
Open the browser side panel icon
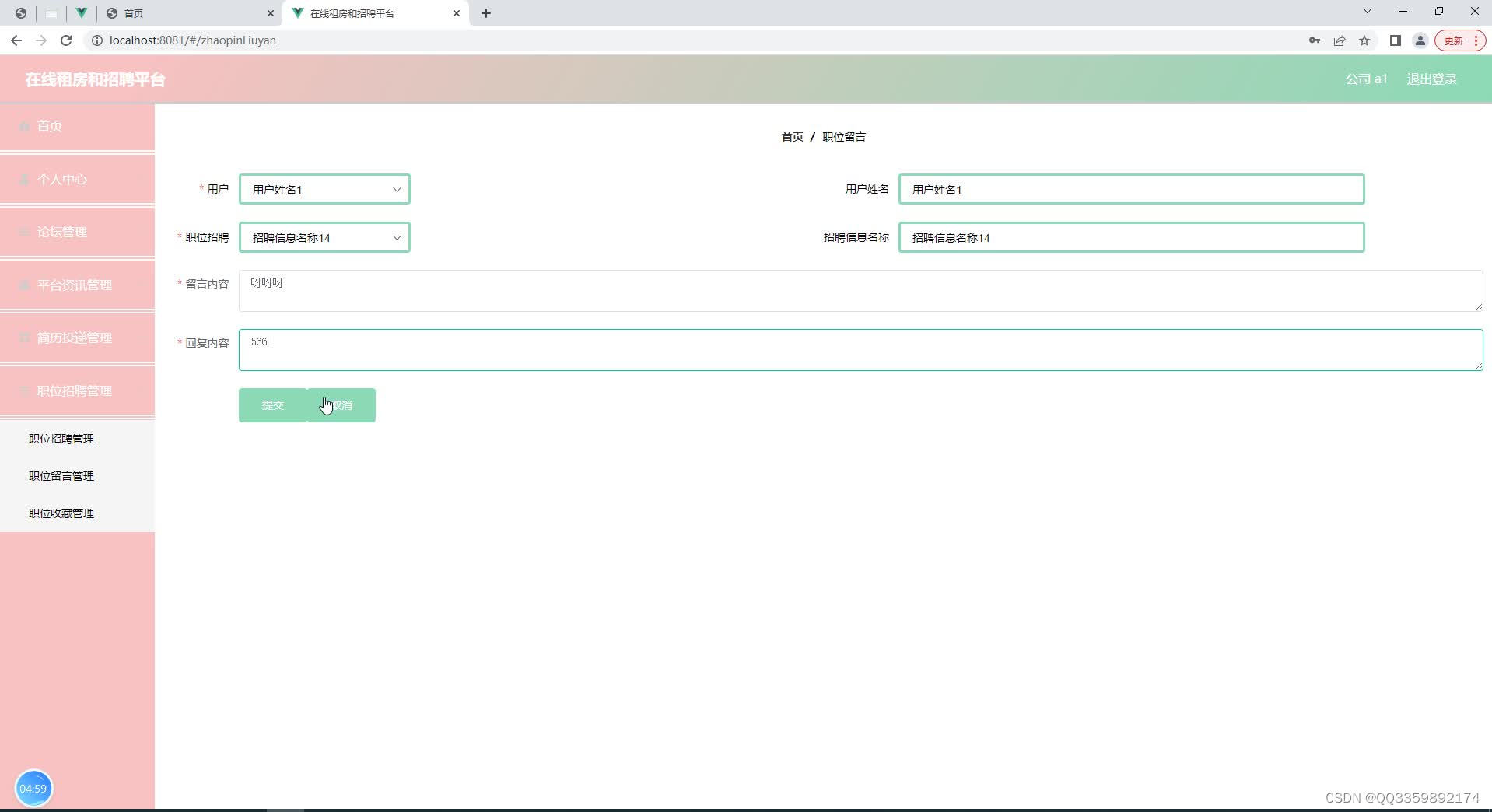(1396, 40)
